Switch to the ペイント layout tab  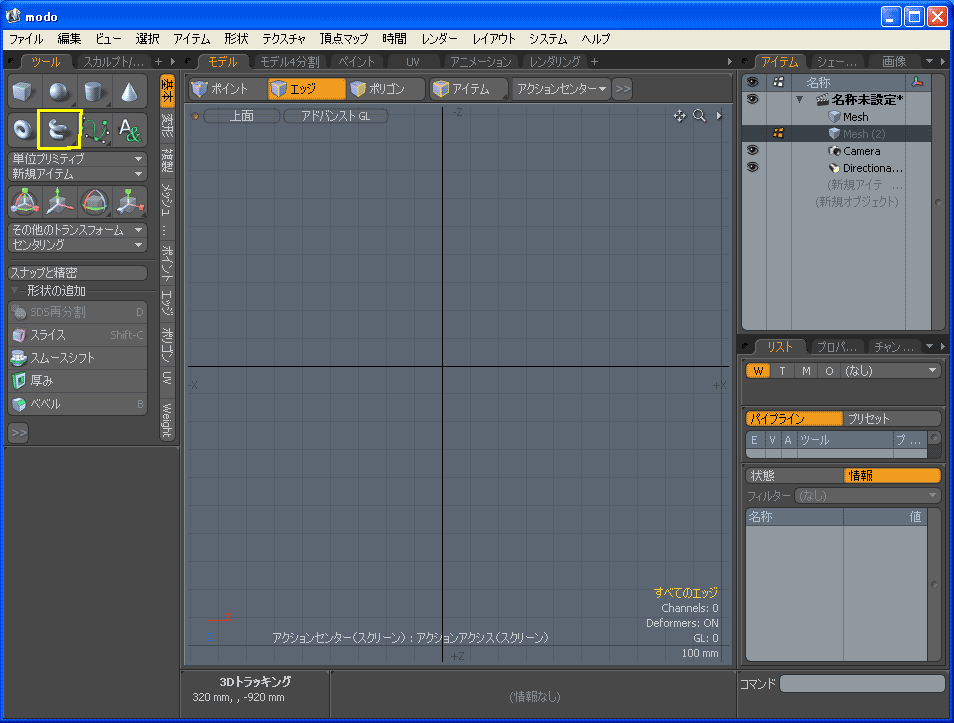pyautogui.click(x=357, y=62)
